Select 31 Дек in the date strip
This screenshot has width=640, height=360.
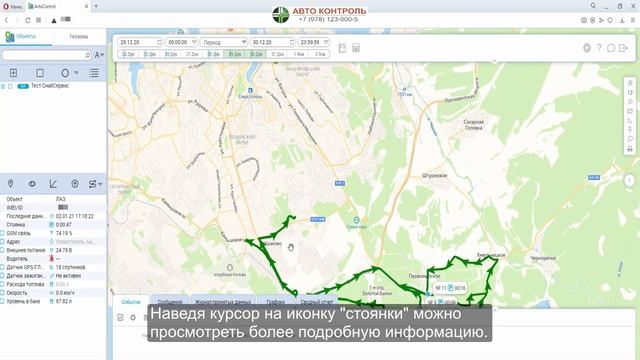pyautogui.click(x=277, y=54)
